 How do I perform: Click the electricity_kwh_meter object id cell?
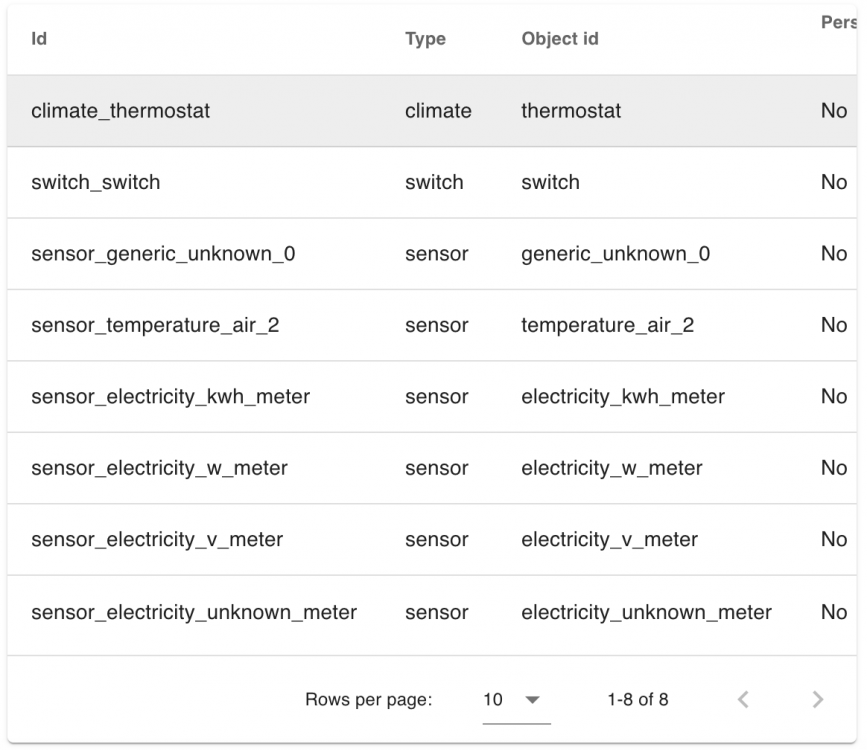click(622, 397)
